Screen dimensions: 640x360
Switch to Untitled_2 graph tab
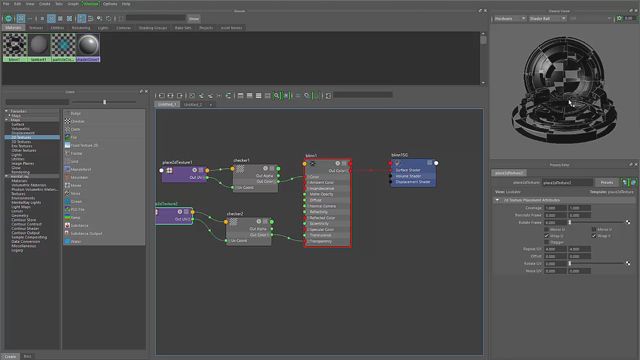(x=193, y=104)
